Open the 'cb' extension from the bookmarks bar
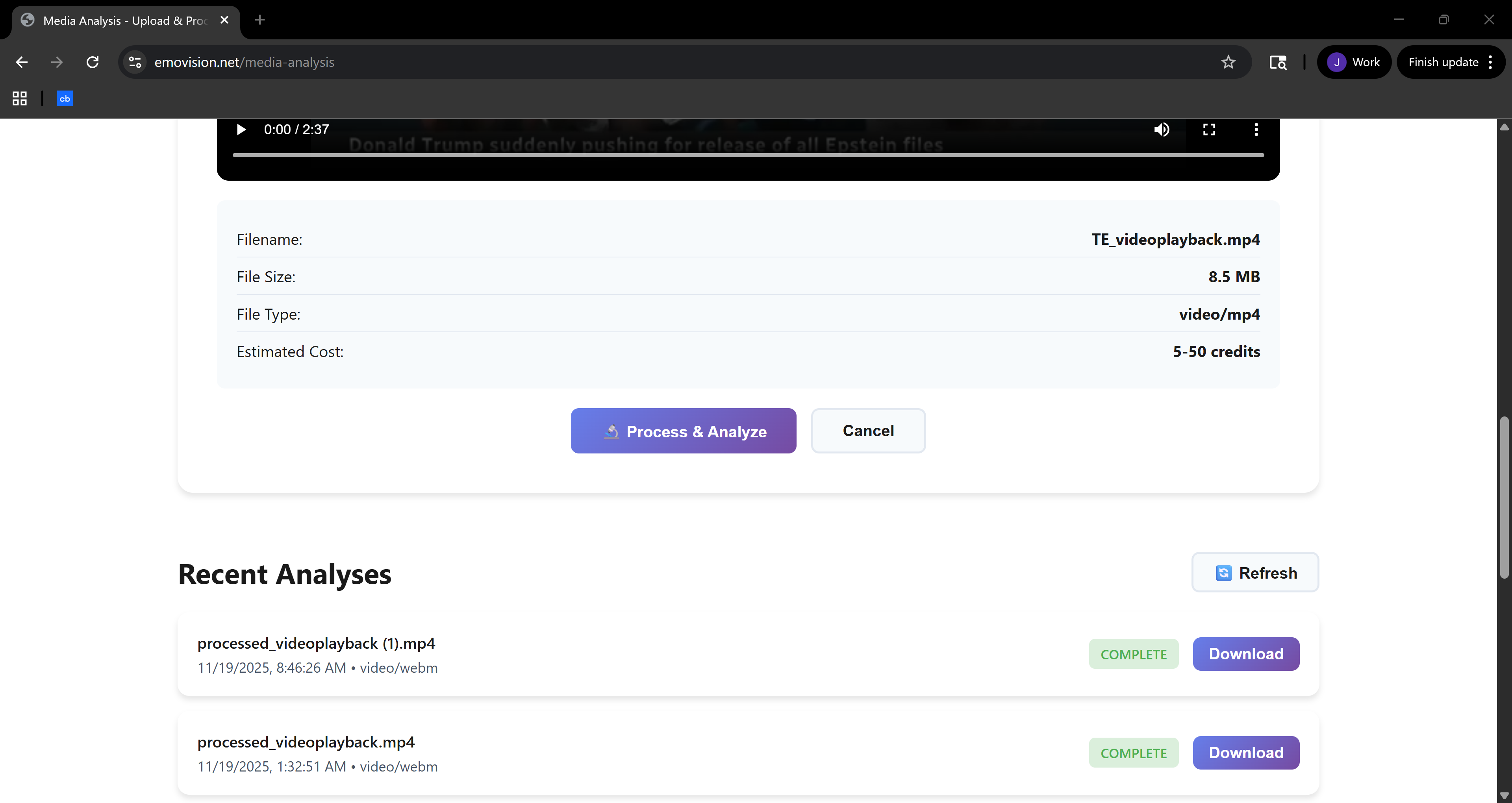This screenshot has height=803, width=1512. coord(65,98)
